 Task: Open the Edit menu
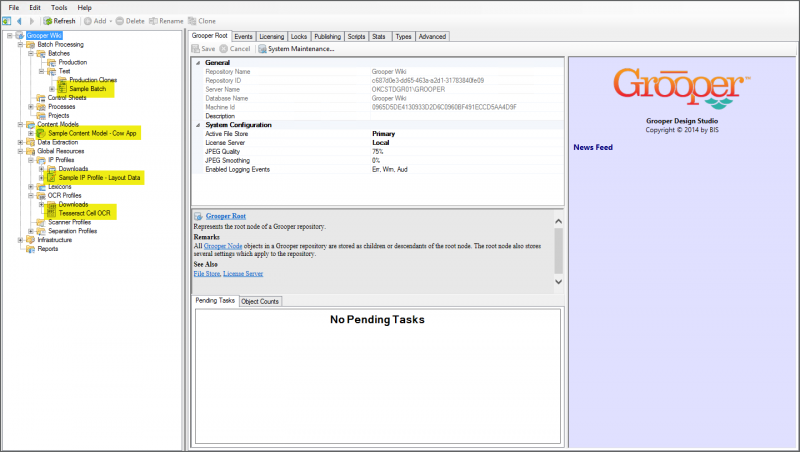[35, 8]
